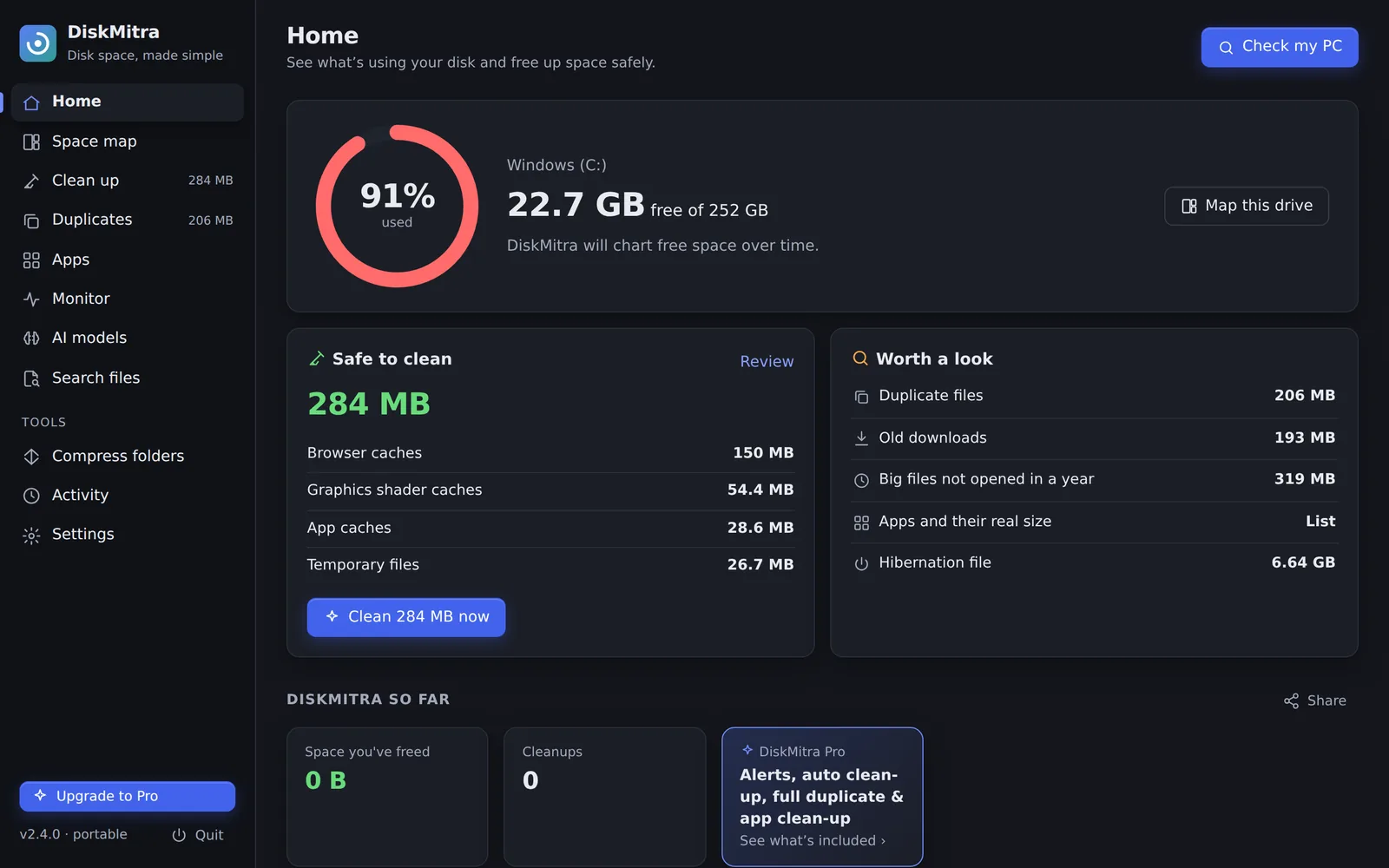The height and width of the screenshot is (868, 1389).
Task: Click Upgrade to Pro button
Action: click(128, 796)
